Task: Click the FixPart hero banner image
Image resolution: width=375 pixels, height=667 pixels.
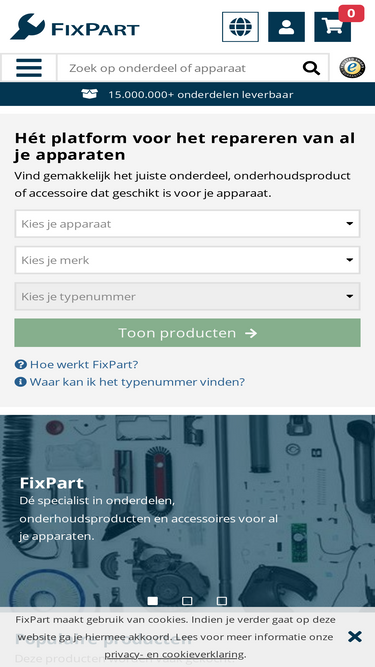Action: 188,511
